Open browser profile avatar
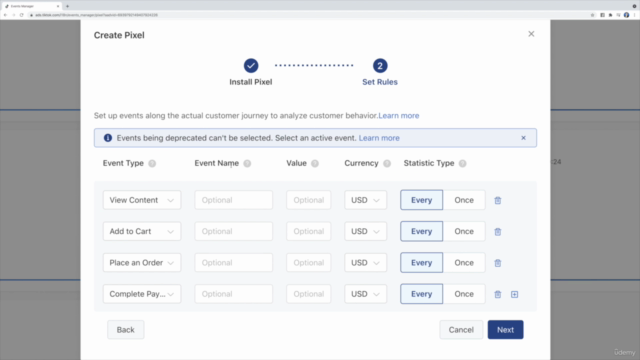The width and height of the screenshot is (640, 360). pos(627,15)
